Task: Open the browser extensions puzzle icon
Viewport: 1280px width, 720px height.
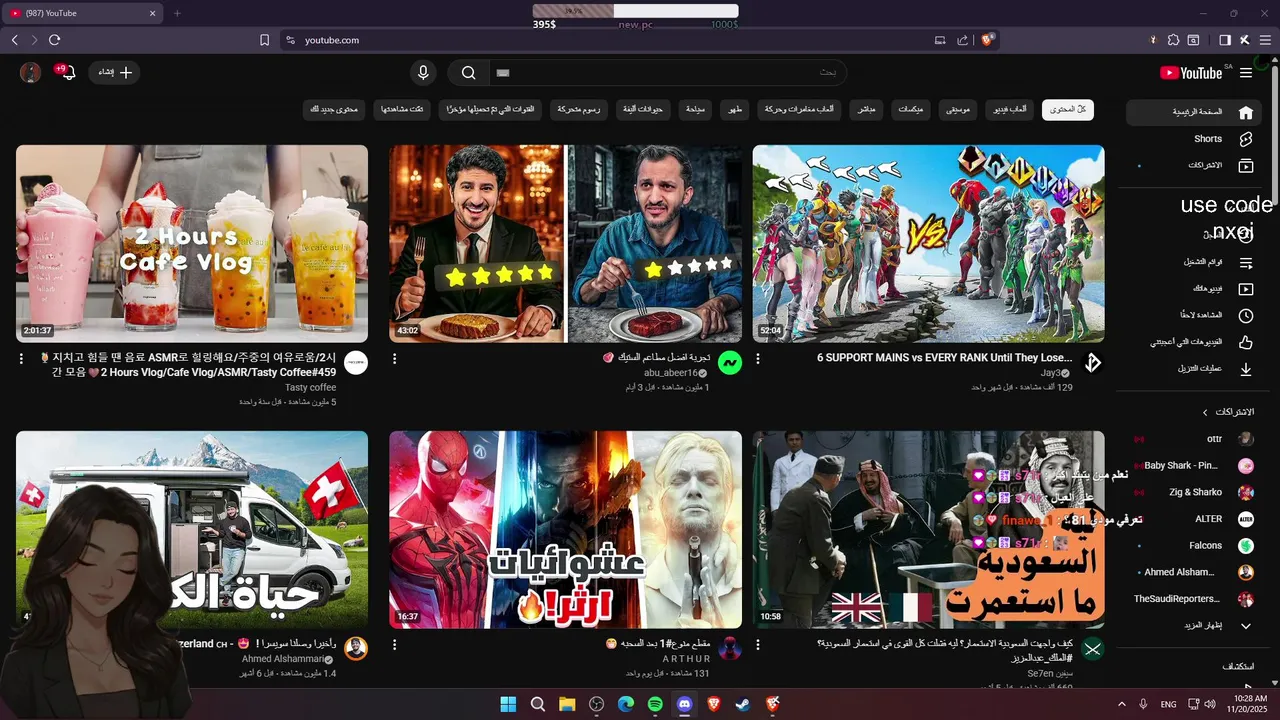Action: pyautogui.click(x=1173, y=40)
